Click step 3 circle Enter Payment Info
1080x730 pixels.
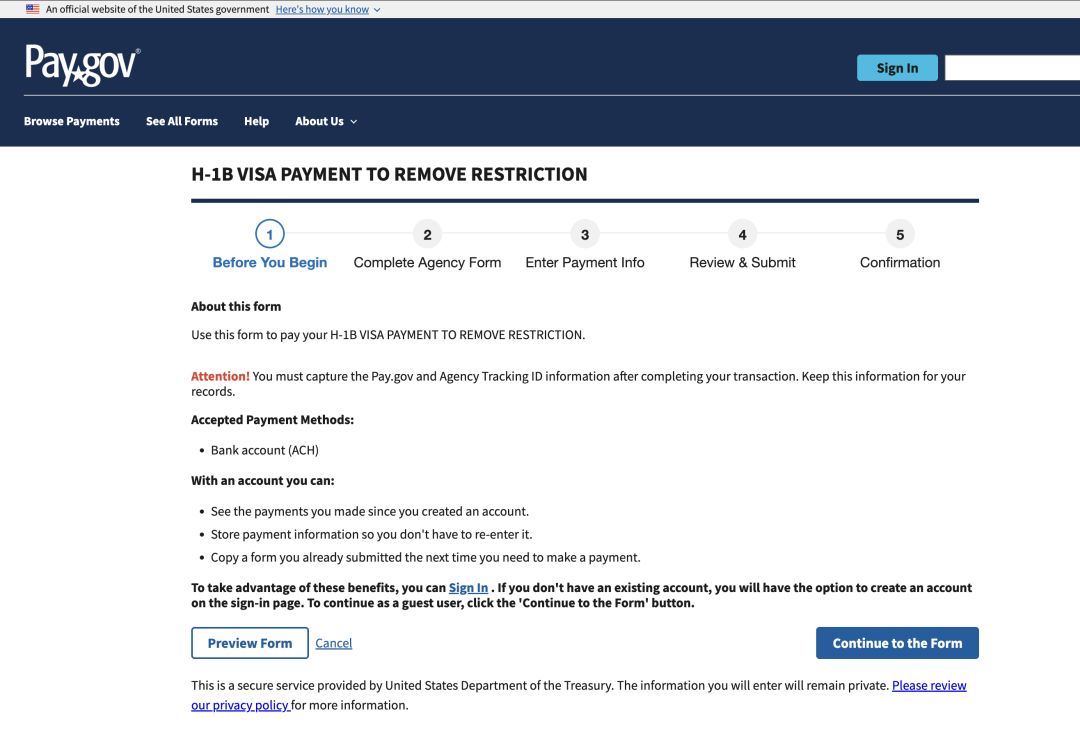[x=585, y=235]
